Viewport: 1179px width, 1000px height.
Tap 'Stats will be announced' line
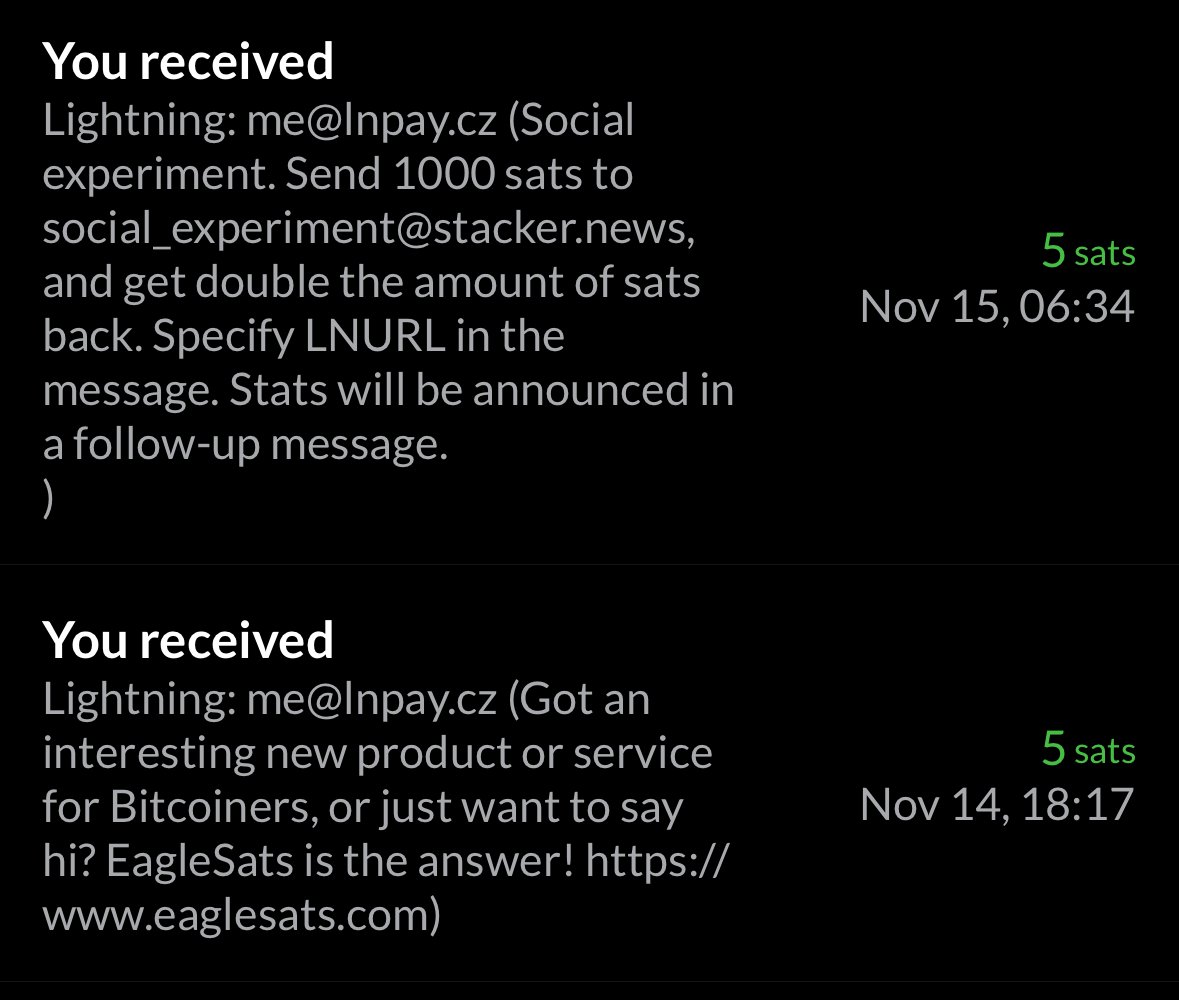click(x=388, y=390)
